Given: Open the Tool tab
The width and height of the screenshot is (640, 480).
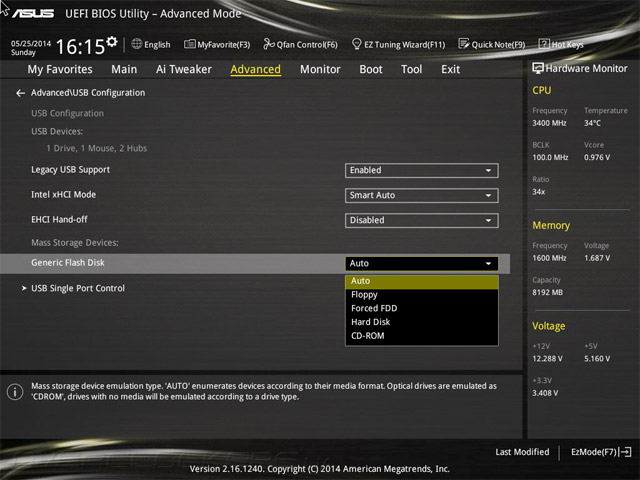Looking at the screenshot, I should click(x=411, y=69).
